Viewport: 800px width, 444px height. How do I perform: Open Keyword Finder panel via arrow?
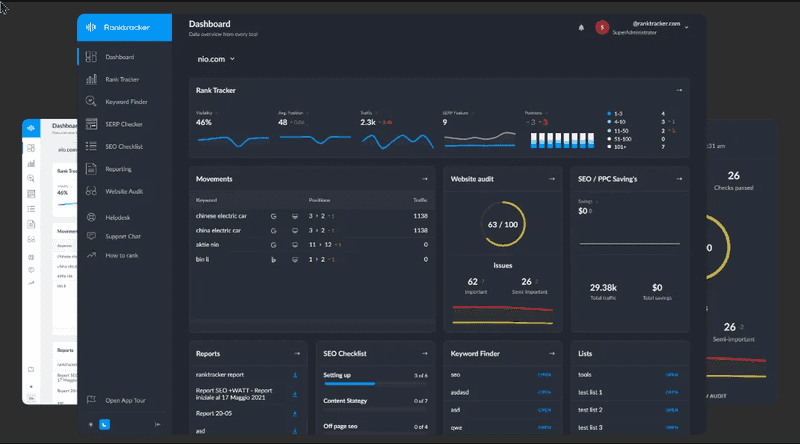pos(552,354)
